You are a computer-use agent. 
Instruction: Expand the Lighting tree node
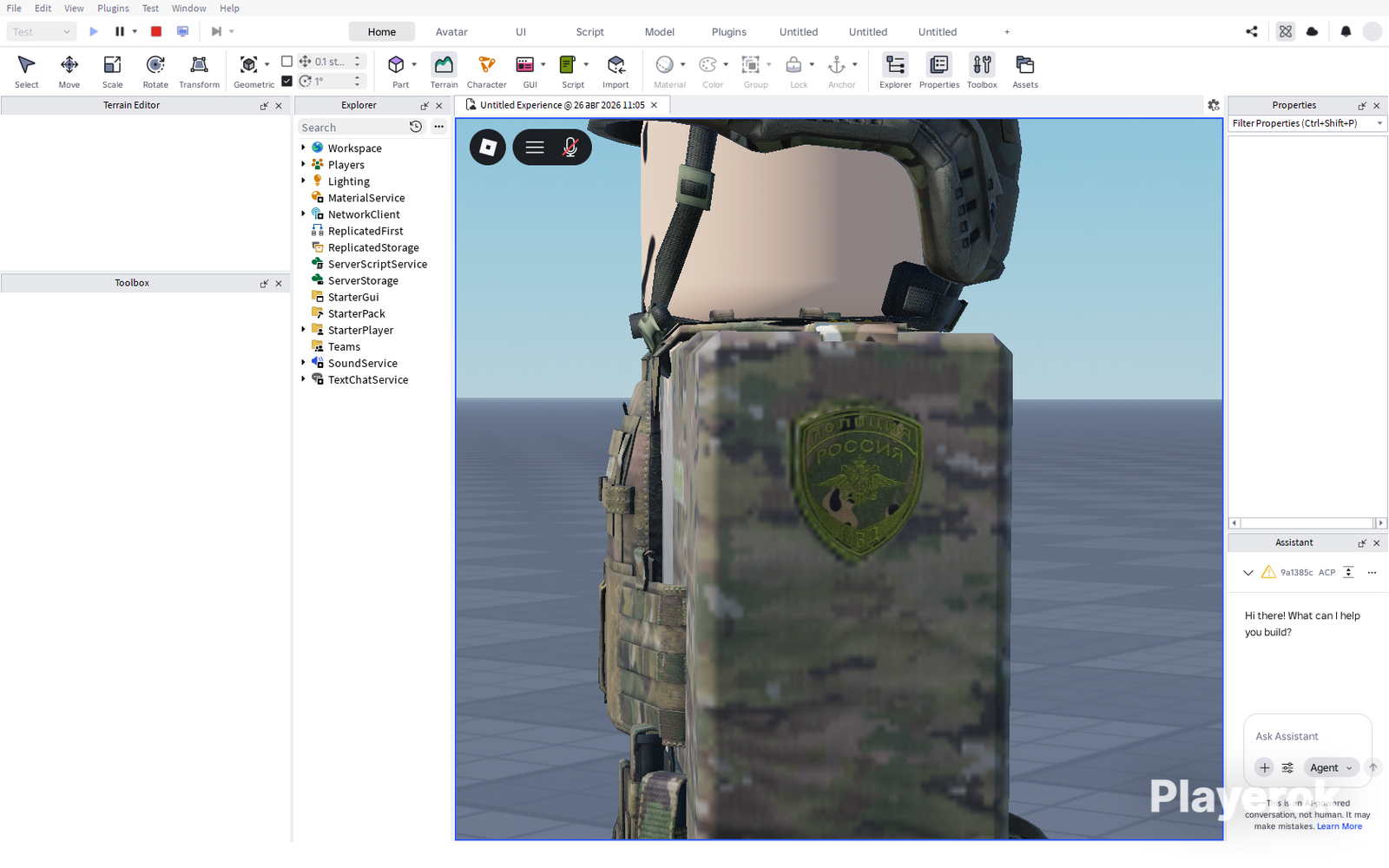coord(303,181)
